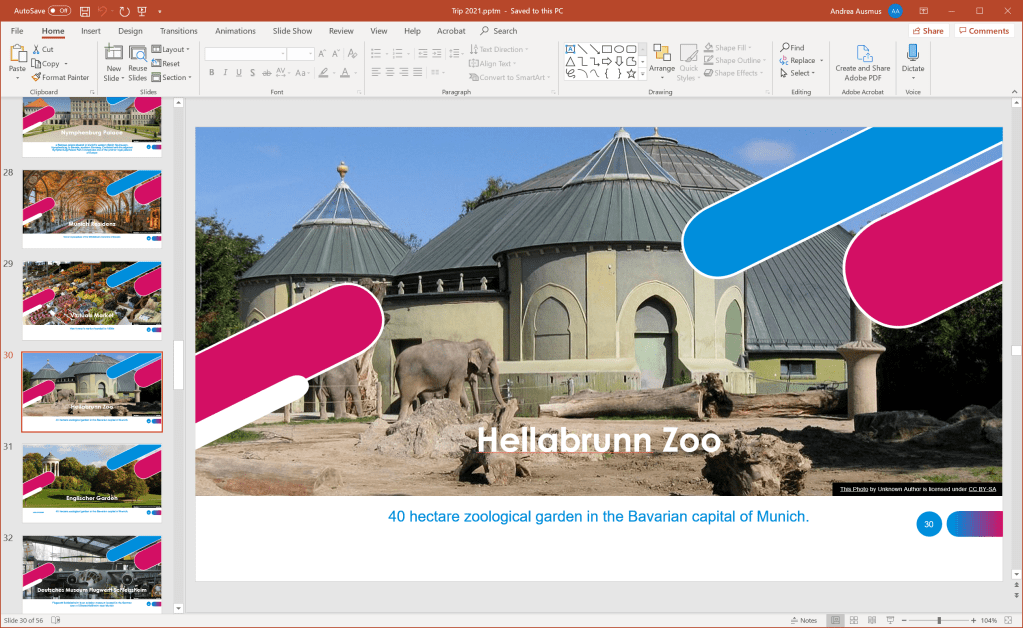Toggle Normal view button in status bar

coord(835,620)
